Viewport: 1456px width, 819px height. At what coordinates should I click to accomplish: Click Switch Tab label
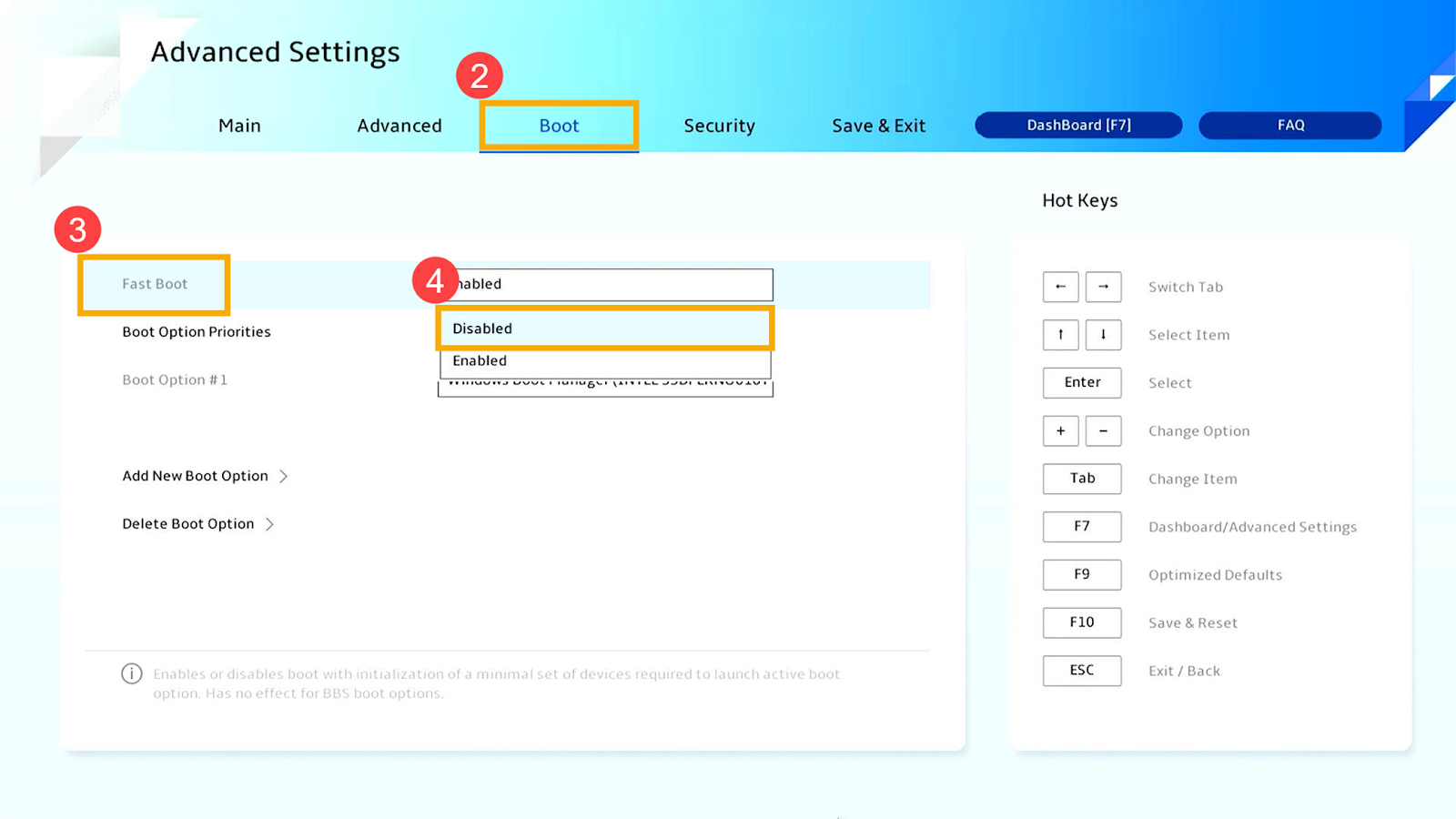click(1185, 288)
